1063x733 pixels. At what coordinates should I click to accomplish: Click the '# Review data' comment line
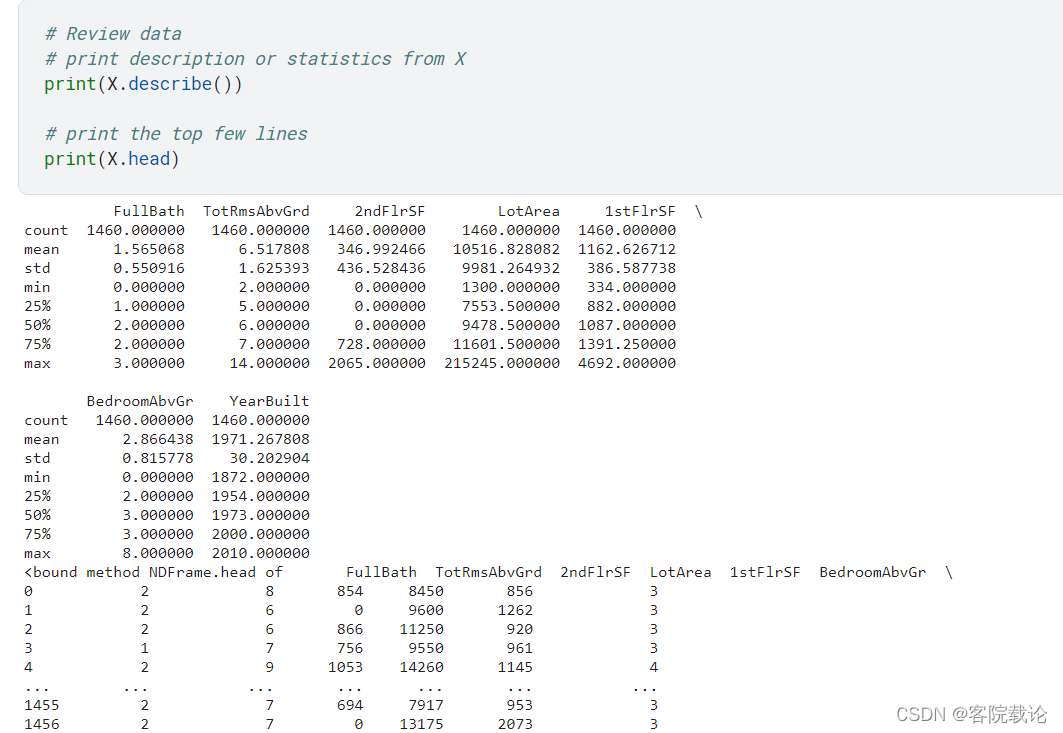pyautogui.click(x=113, y=34)
